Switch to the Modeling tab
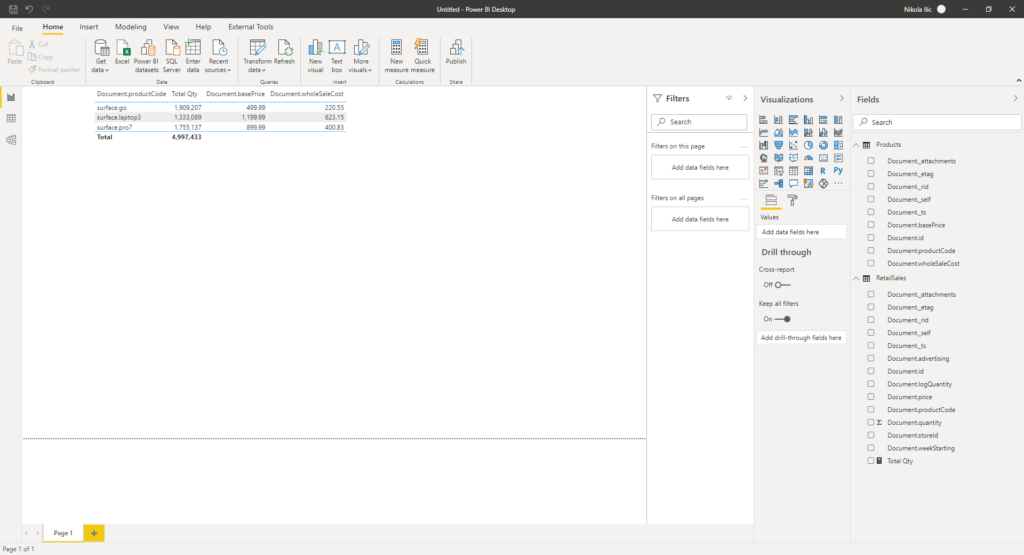The width and height of the screenshot is (1024, 555). [131, 27]
